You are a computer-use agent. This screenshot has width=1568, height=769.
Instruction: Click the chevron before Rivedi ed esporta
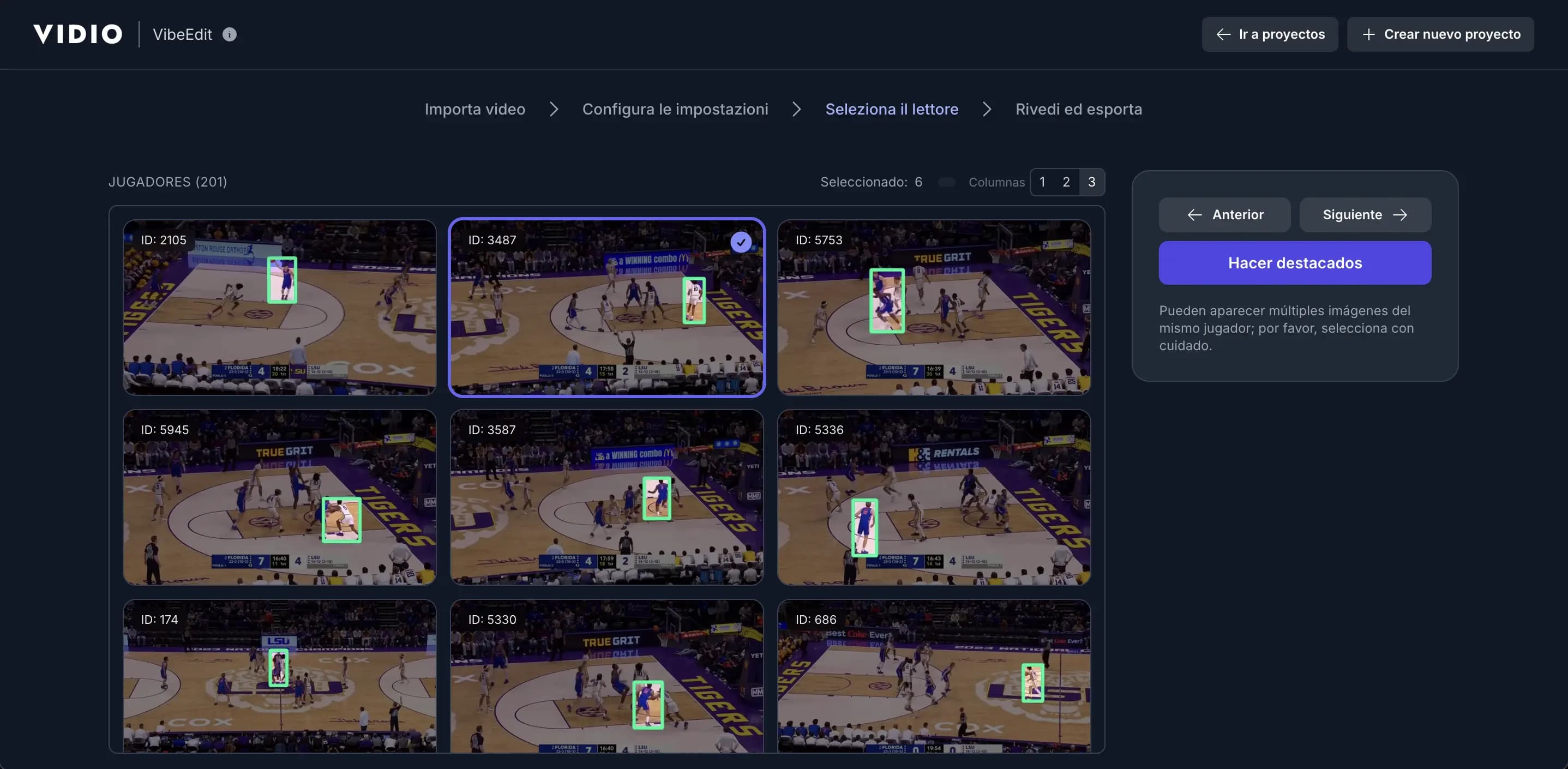(x=987, y=109)
